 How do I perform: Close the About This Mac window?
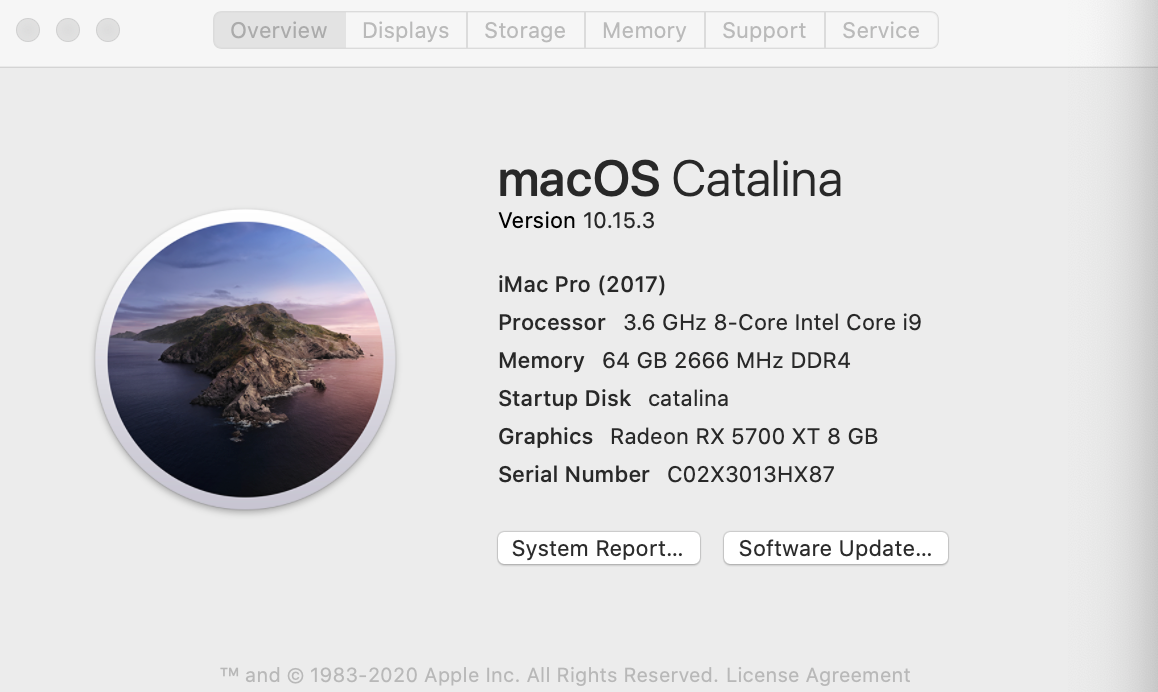click(28, 30)
